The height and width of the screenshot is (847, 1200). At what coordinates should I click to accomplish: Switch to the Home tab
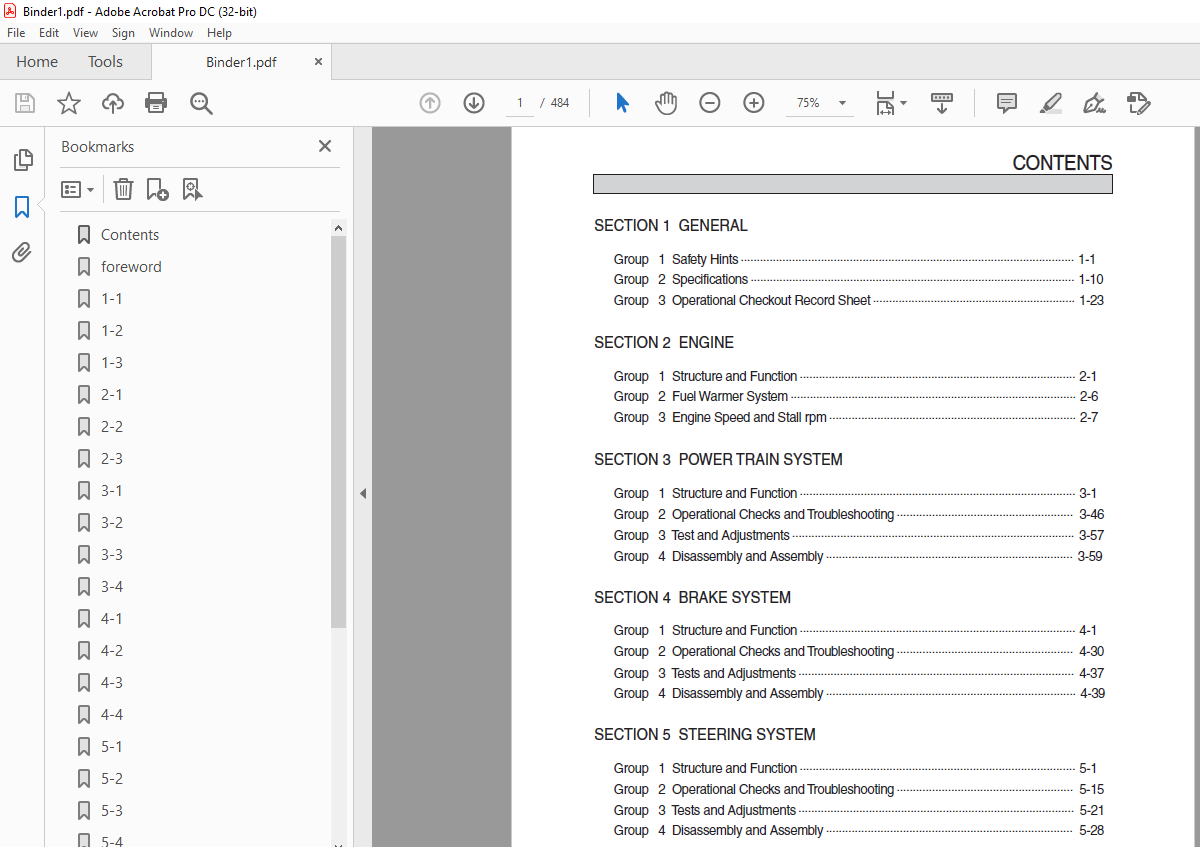37,62
